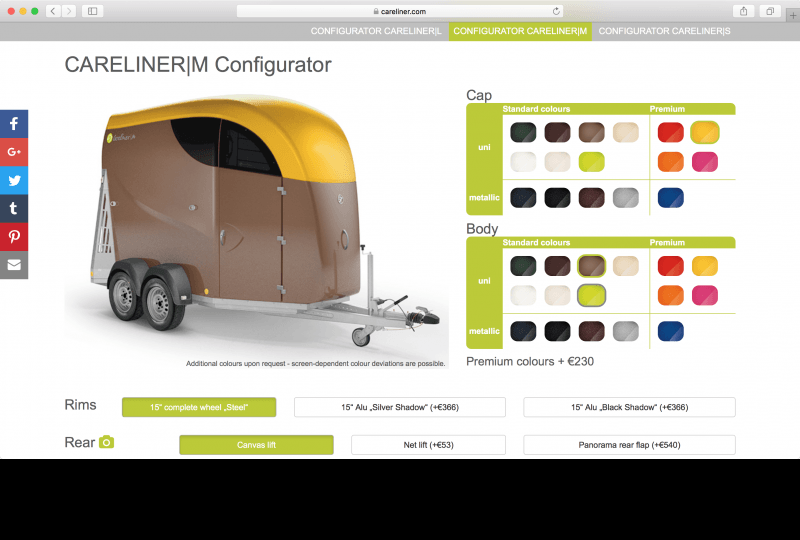Pick lime green uni Cap colour
The width and height of the screenshot is (800, 540).
point(591,162)
